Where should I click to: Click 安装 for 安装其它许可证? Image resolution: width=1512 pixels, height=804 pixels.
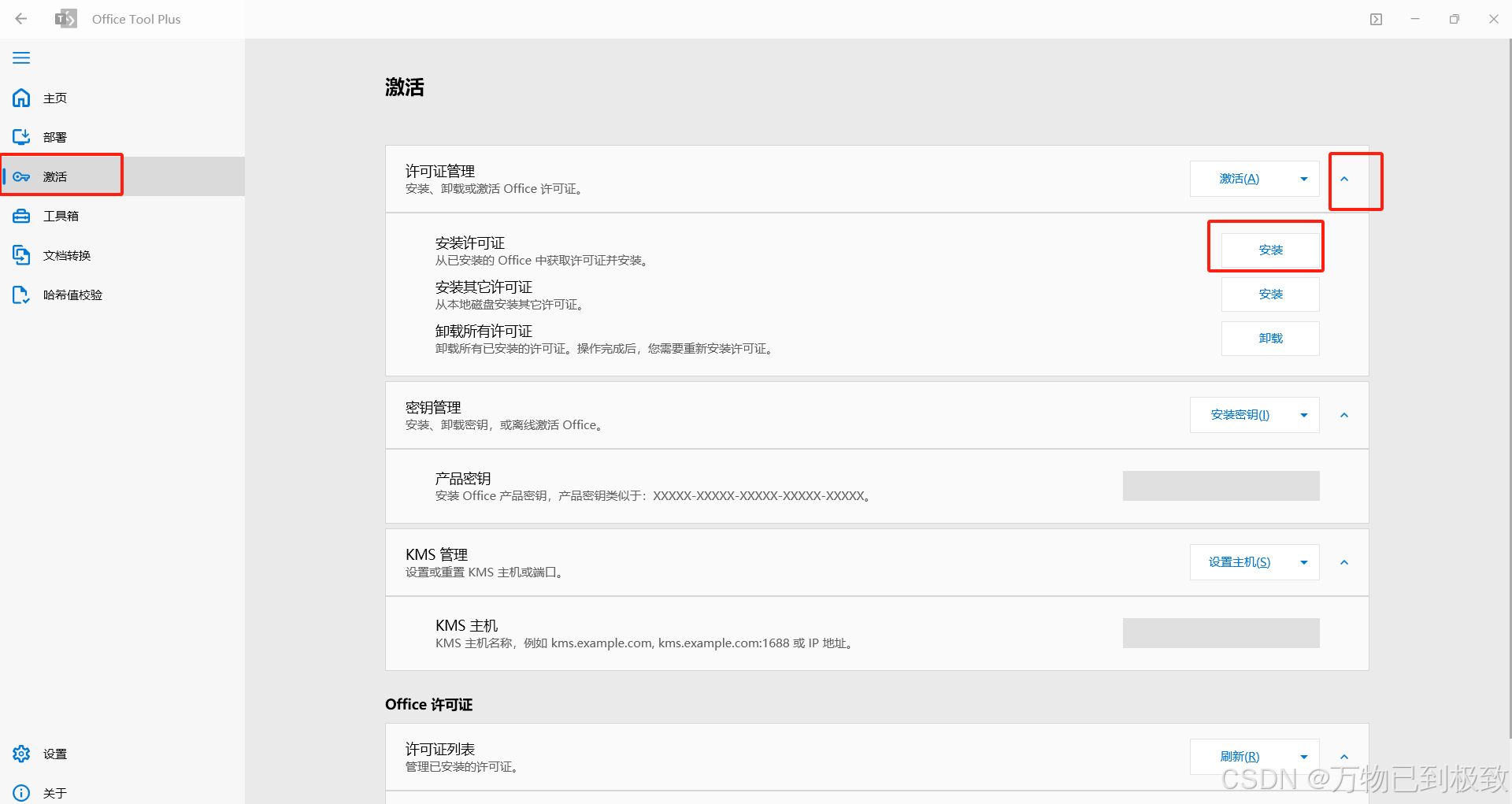[1270, 294]
